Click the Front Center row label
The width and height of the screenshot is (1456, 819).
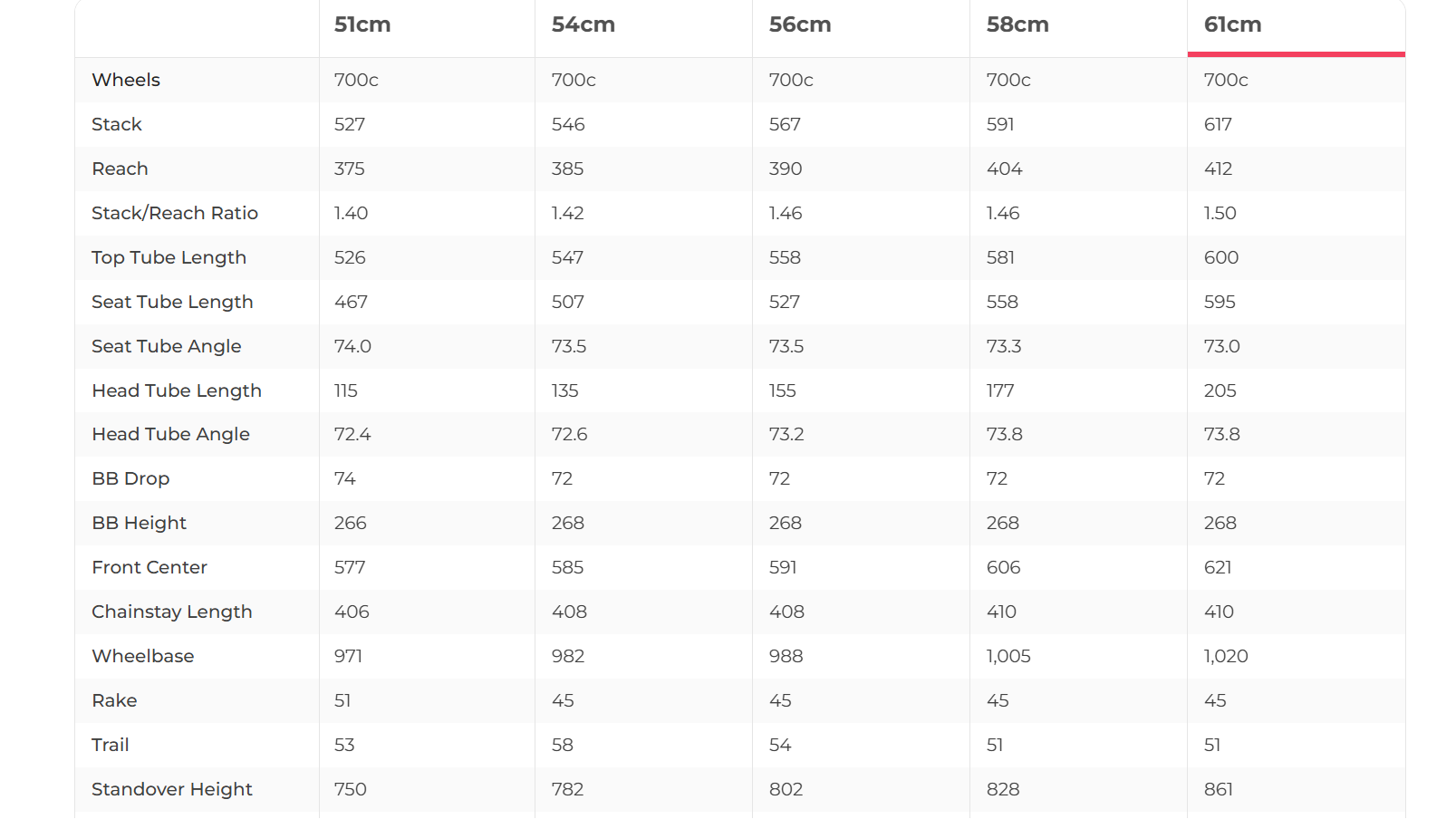point(149,567)
